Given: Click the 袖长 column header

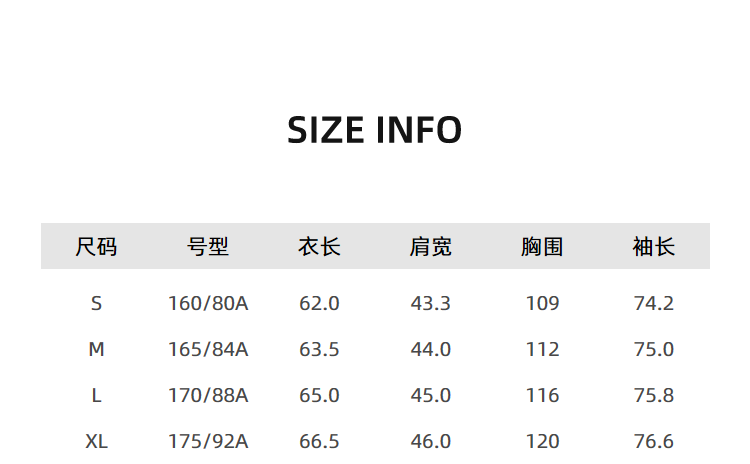Looking at the screenshot, I should click(653, 247).
